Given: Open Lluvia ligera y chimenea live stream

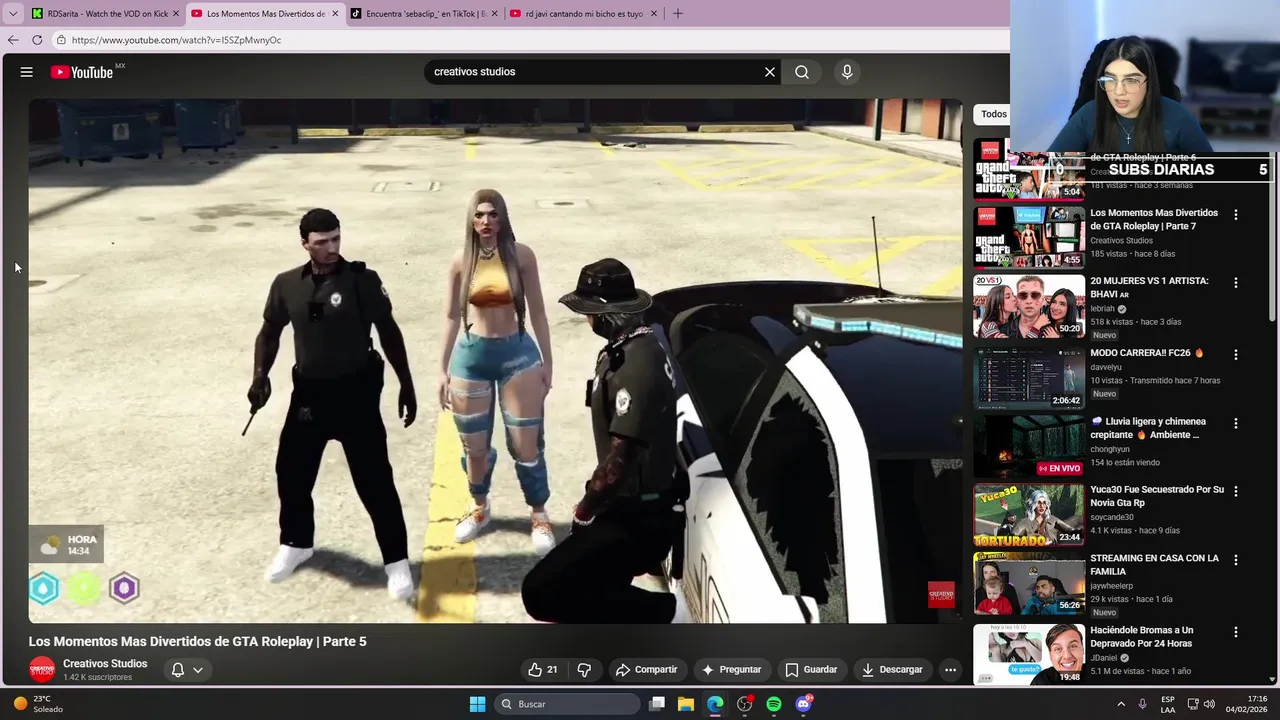Looking at the screenshot, I should [1029, 446].
